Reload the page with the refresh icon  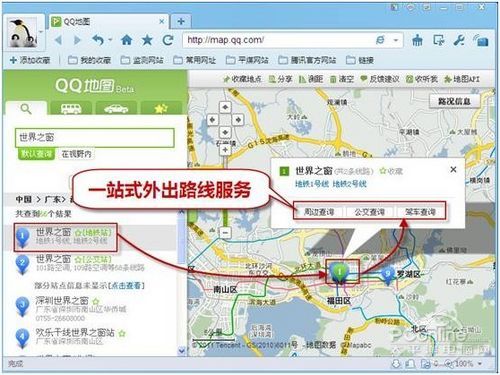click(168, 40)
